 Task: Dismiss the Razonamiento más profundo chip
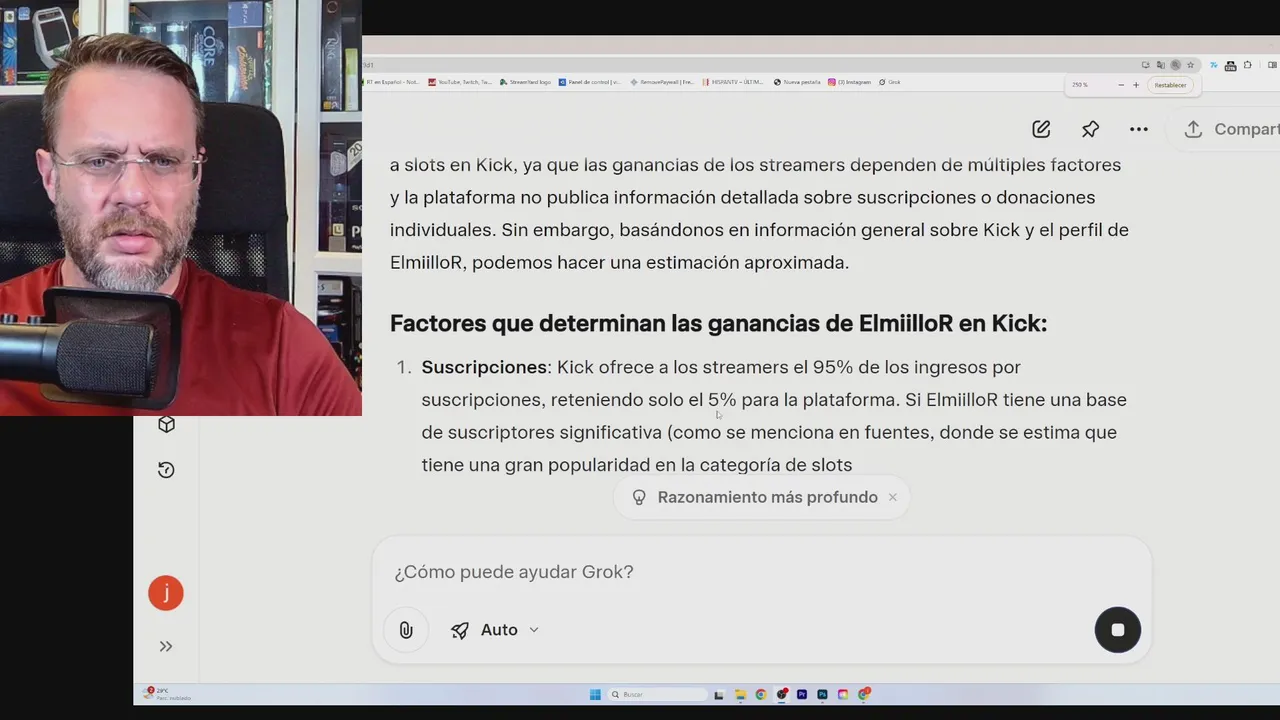click(x=893, y=497)
